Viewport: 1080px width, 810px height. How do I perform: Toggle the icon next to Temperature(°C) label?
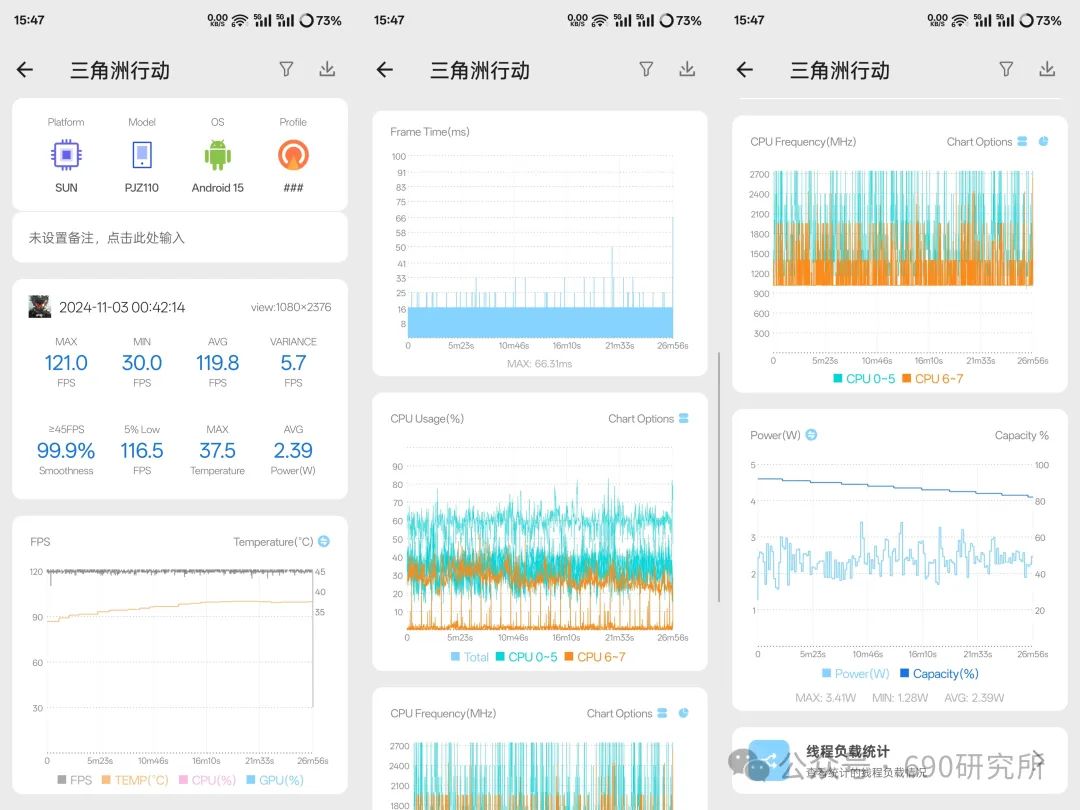pyautogui.click(x=324, y=541)
